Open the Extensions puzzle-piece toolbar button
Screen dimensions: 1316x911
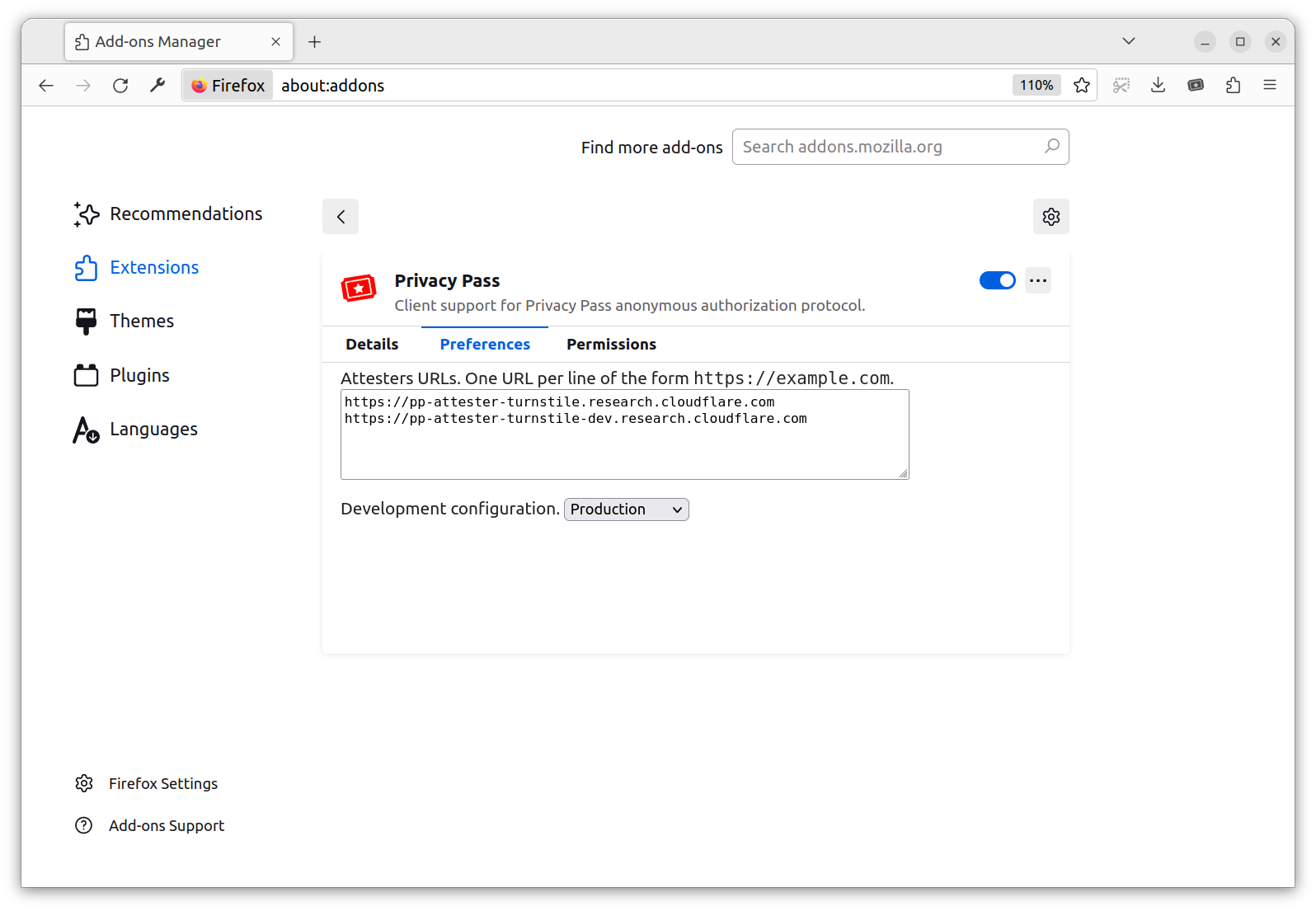point(1234,85)
